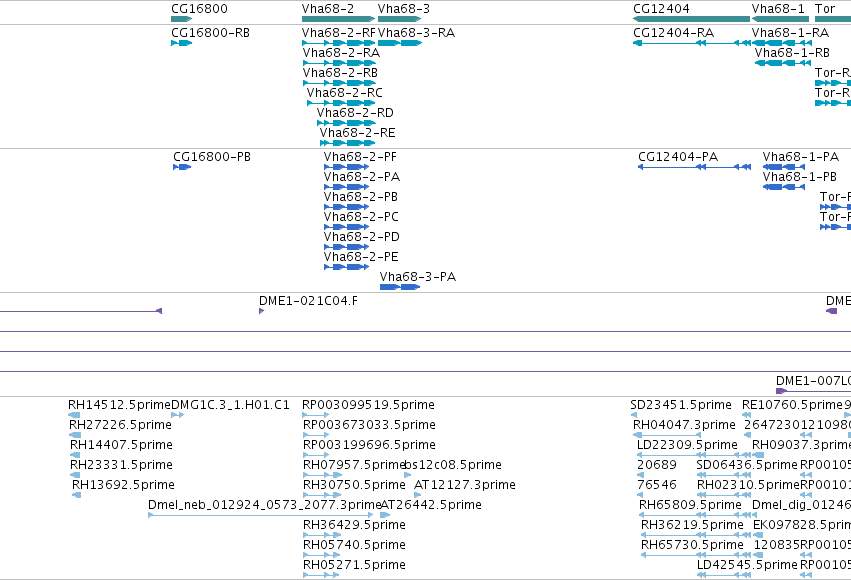Select the RH07957.5prime EST label
Image resolution: width=851 pixels, height=580 pixels.
point(353,465)
